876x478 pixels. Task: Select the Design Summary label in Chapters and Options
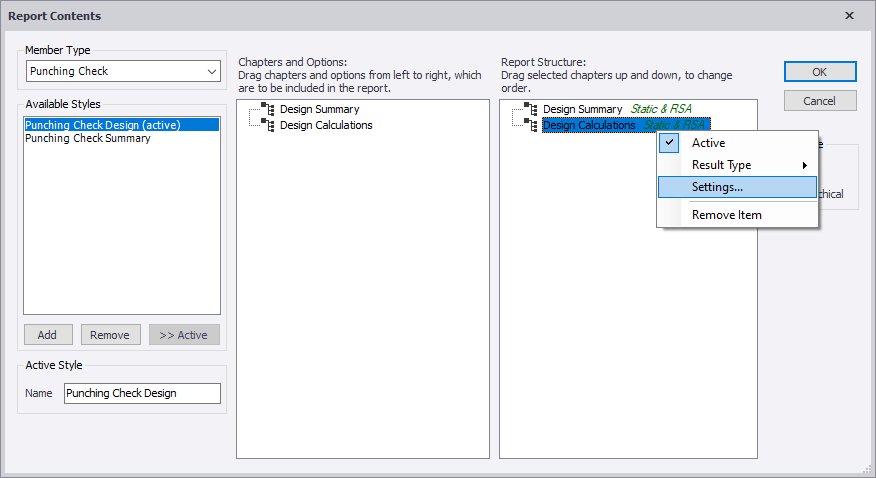(x=319, y=109)
